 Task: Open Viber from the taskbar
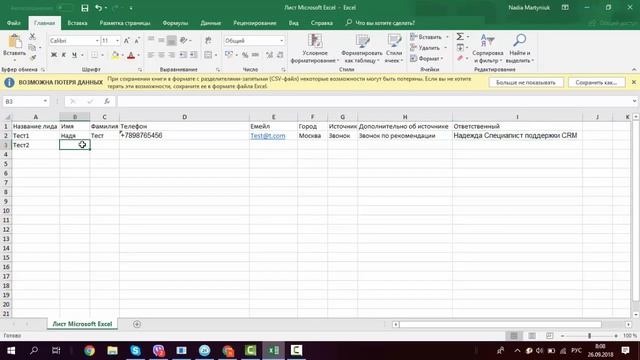pyautogui.click(x=158, y=350)
